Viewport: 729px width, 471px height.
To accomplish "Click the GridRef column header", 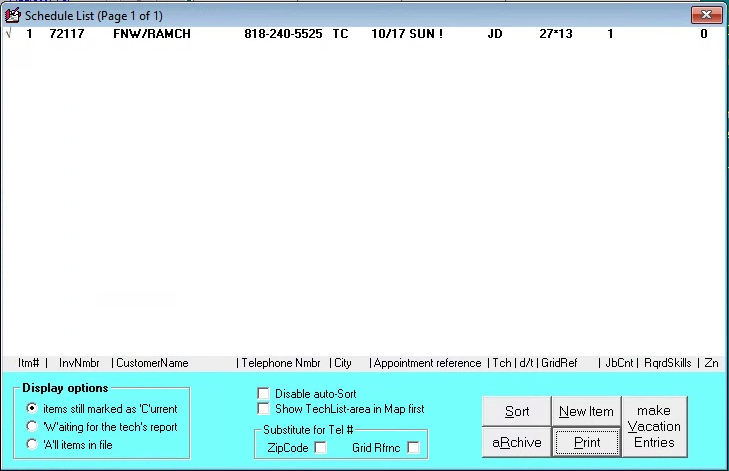I will [559, 363].
